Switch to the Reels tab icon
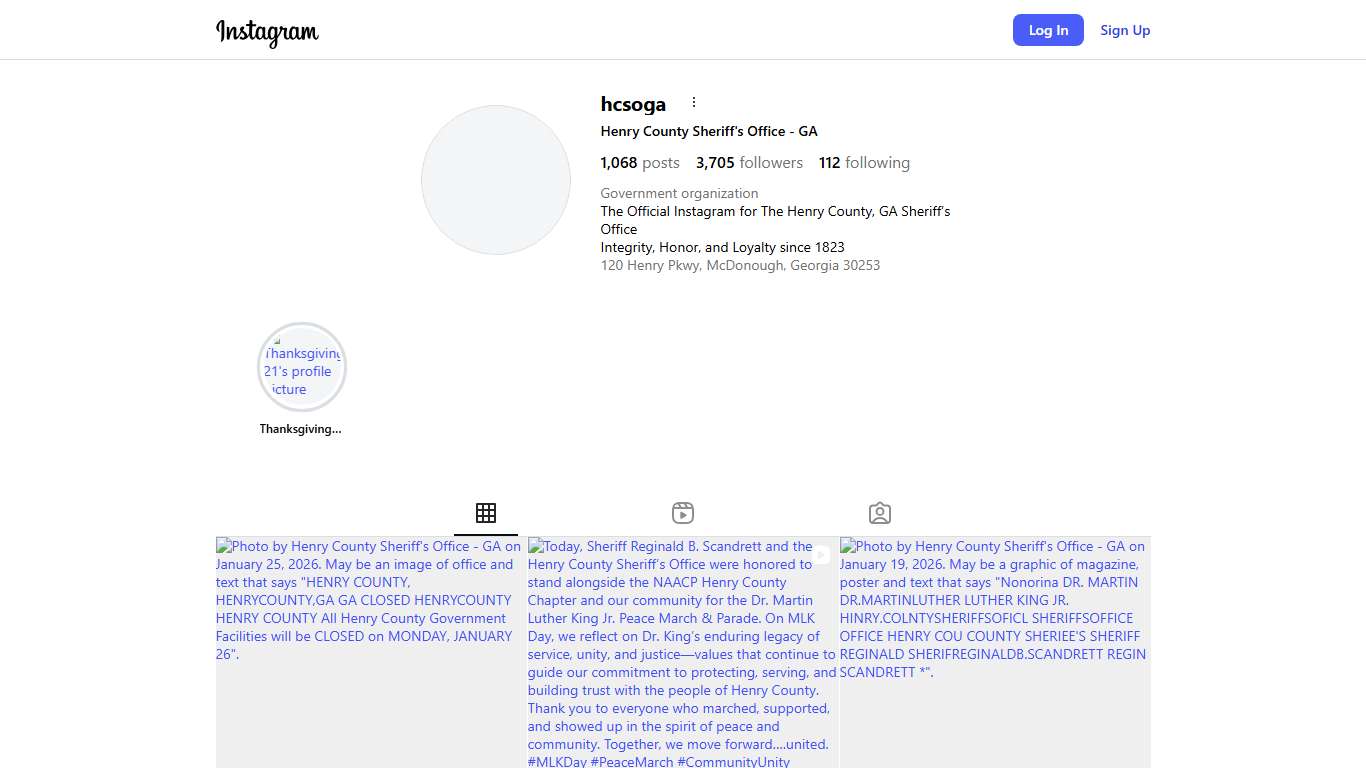The height and width of the screenshot is (768, 1366). coord(683,513)
